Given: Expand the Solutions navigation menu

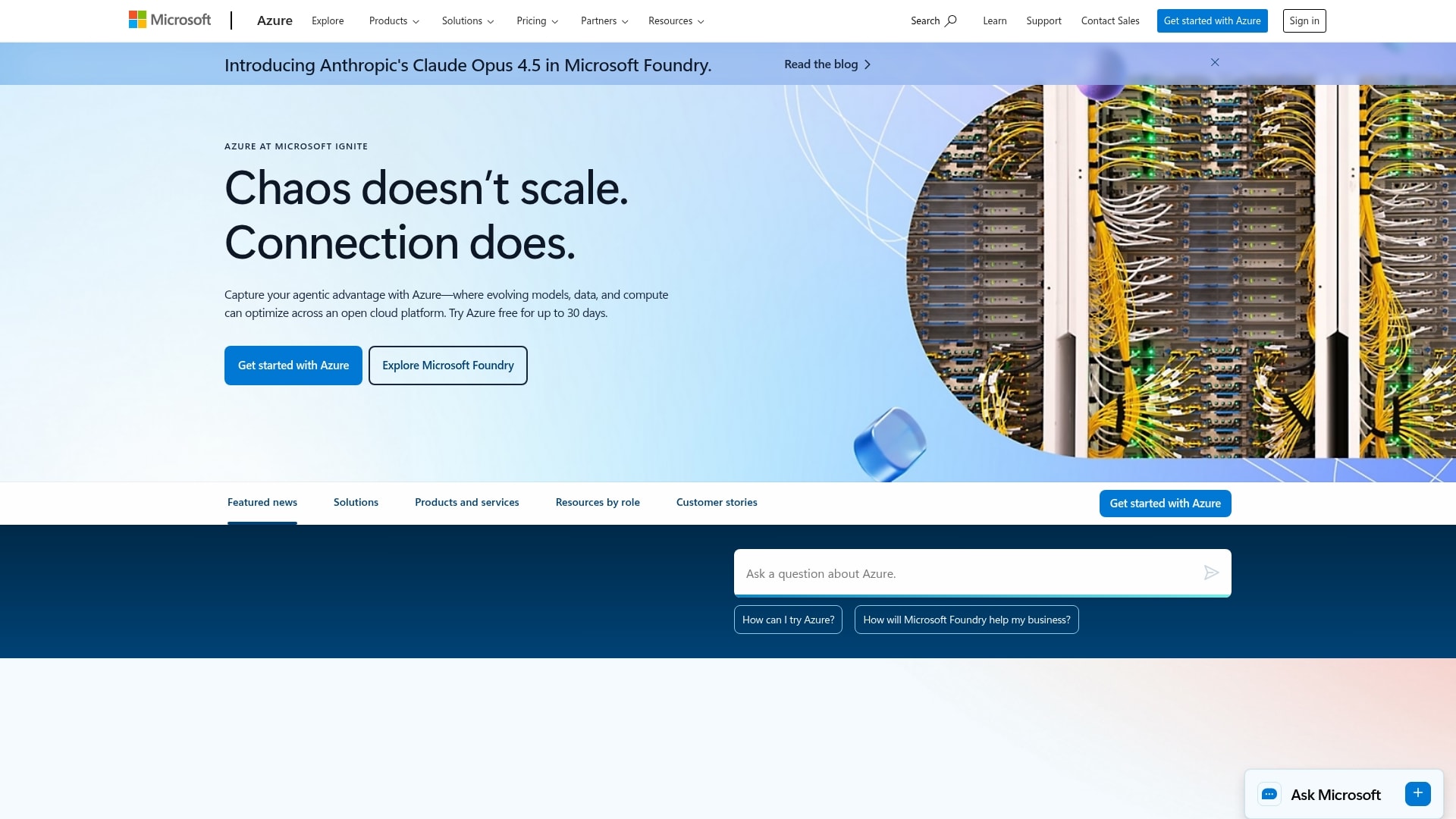Looking at the screenshot, I should point(467,20).
